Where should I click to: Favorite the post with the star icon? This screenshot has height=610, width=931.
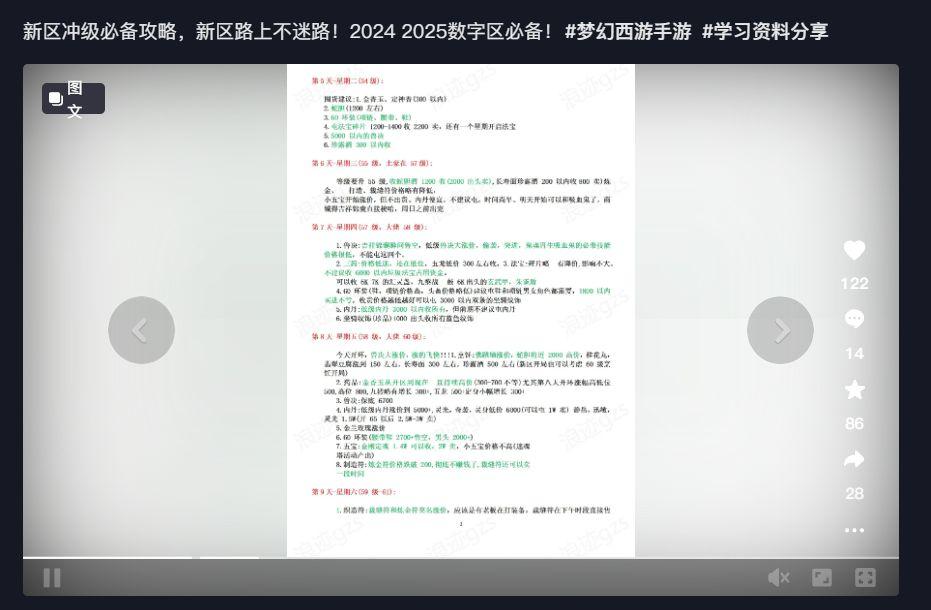coord(854,390)
